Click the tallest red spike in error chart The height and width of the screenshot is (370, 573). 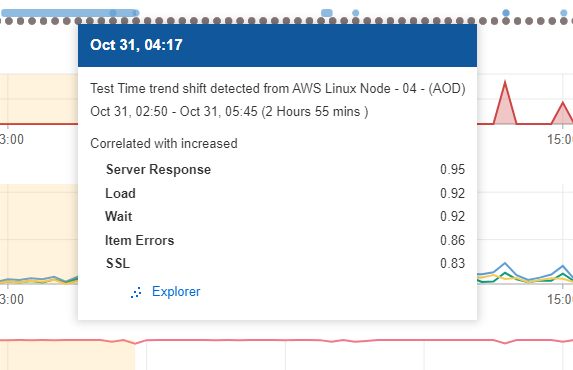coord(505,103)
